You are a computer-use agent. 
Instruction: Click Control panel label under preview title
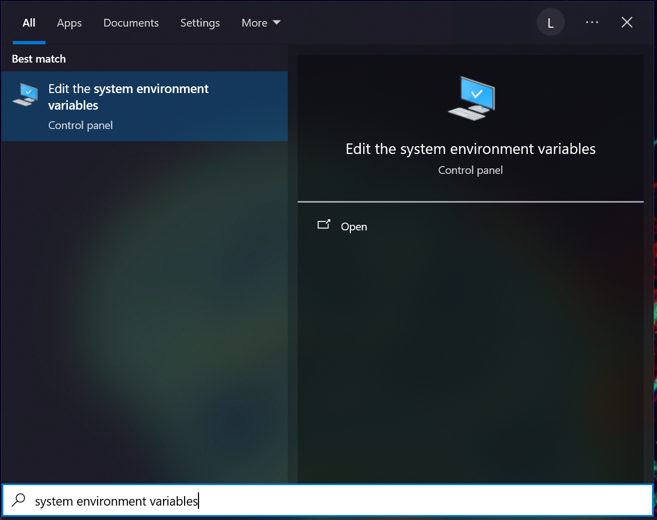[471, 171]
